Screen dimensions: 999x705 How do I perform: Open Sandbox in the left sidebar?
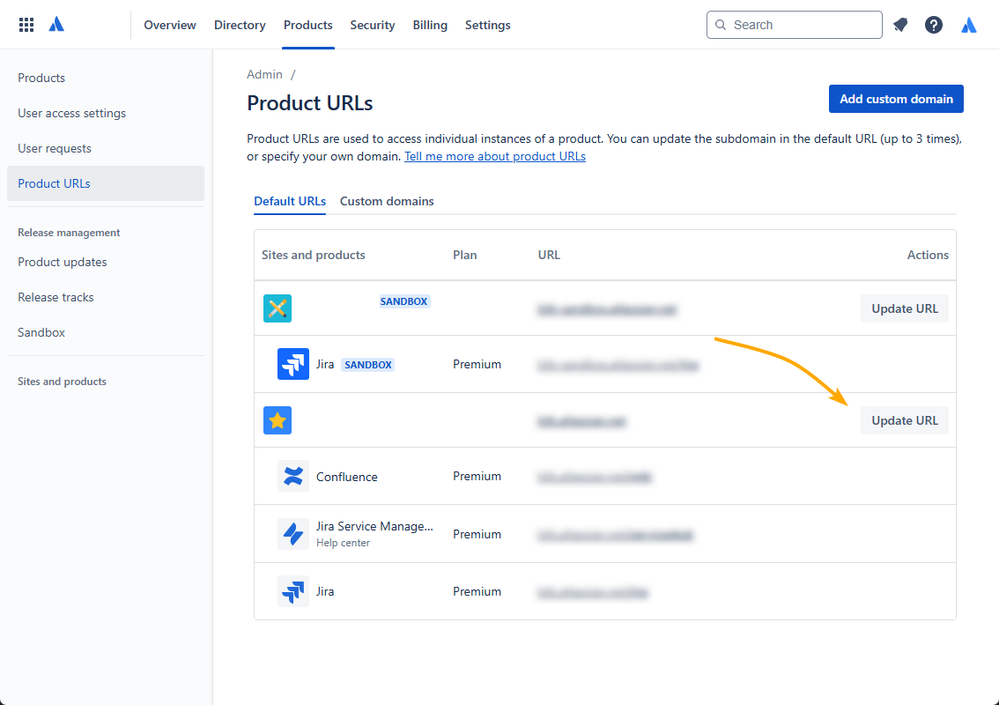click(x=41, y=332)
